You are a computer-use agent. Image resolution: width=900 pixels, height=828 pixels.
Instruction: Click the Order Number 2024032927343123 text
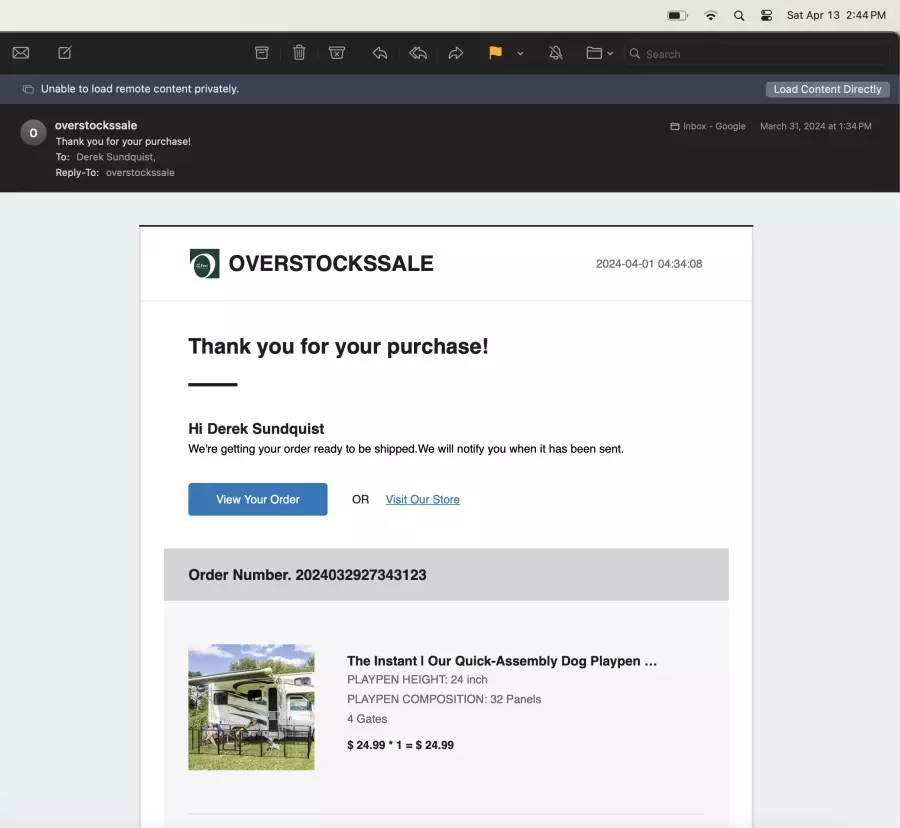pos(307,575)
